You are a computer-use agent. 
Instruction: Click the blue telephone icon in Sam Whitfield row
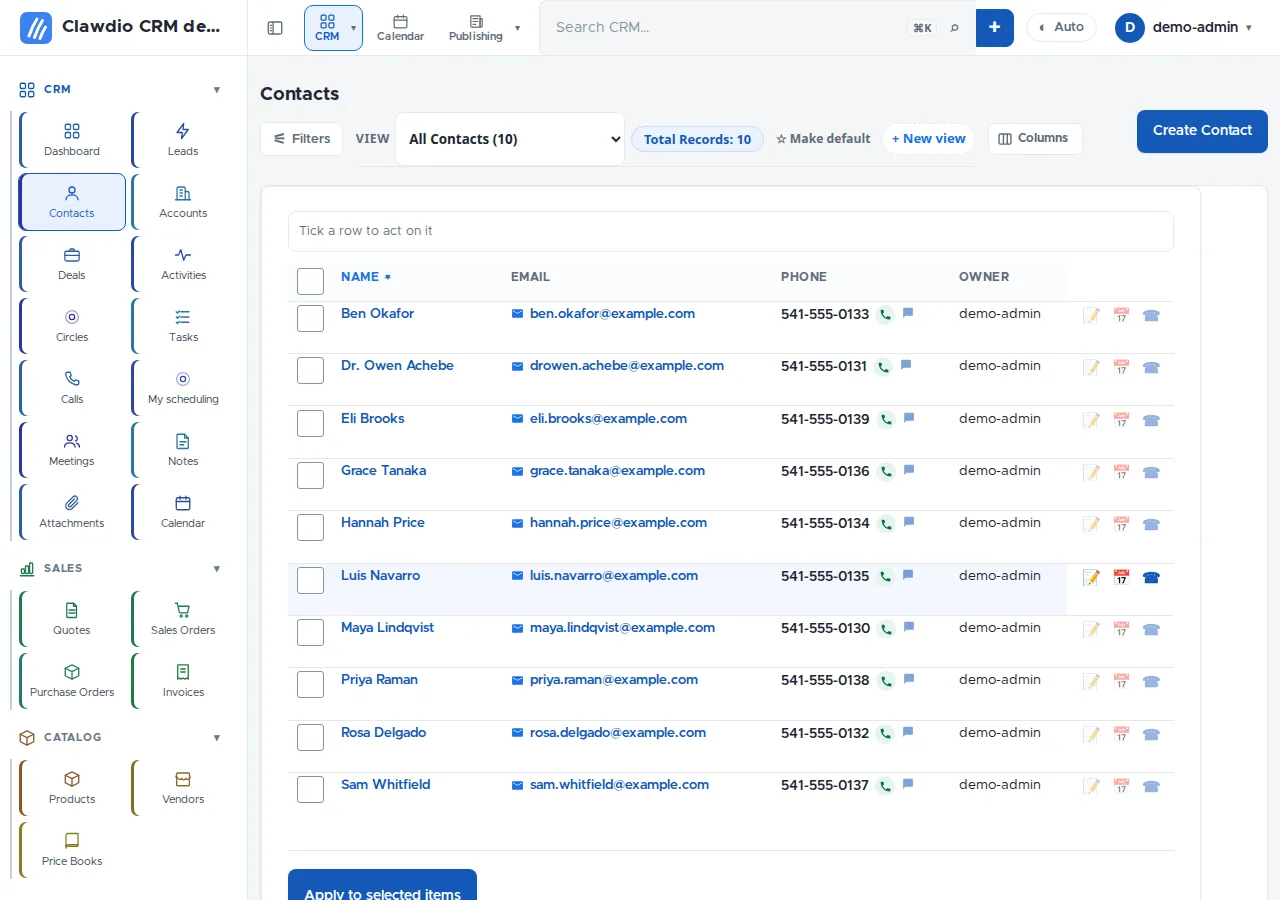tap(1151, 786)
